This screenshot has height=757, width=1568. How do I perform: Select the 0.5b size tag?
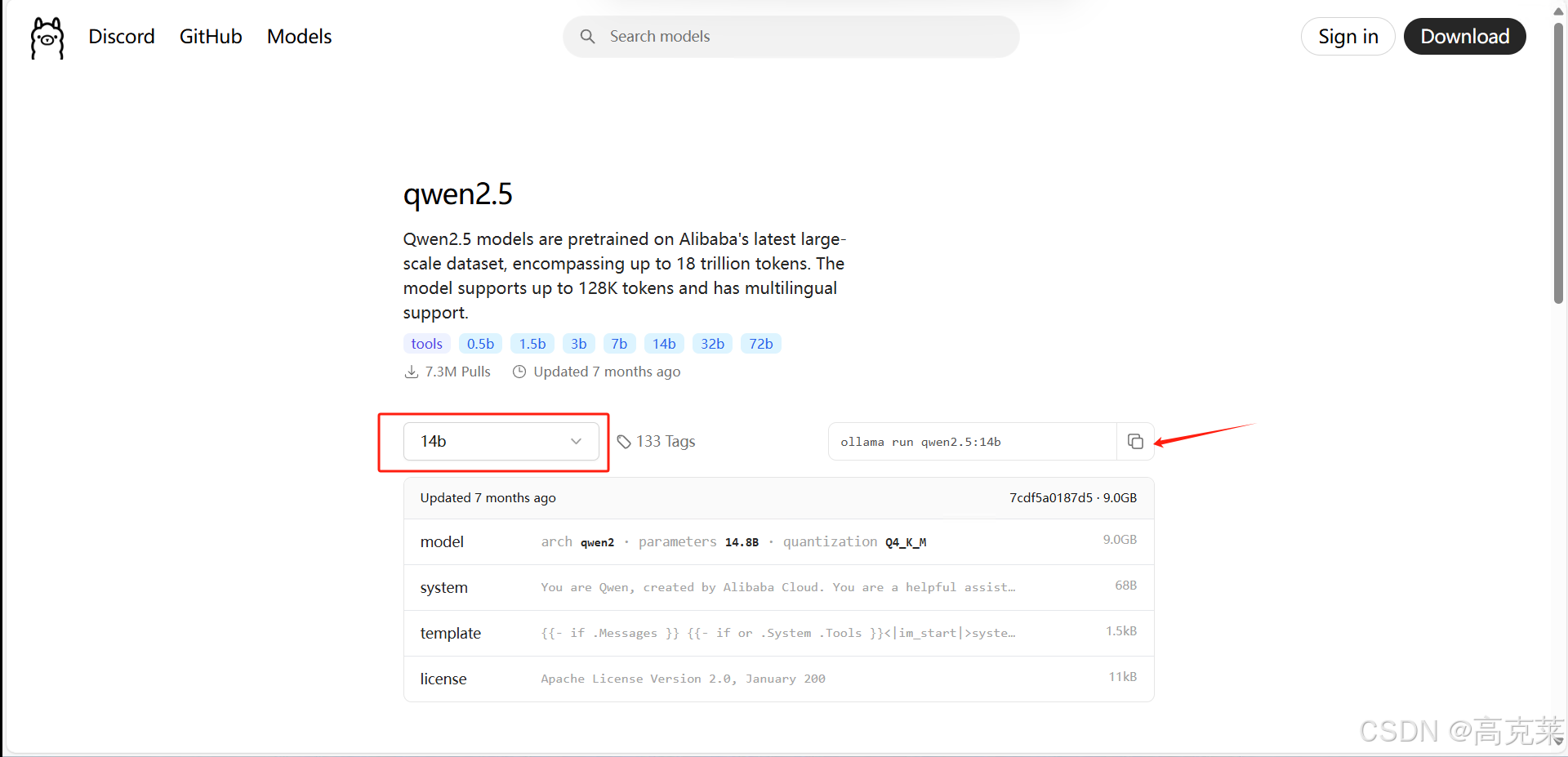click(480, 344)
